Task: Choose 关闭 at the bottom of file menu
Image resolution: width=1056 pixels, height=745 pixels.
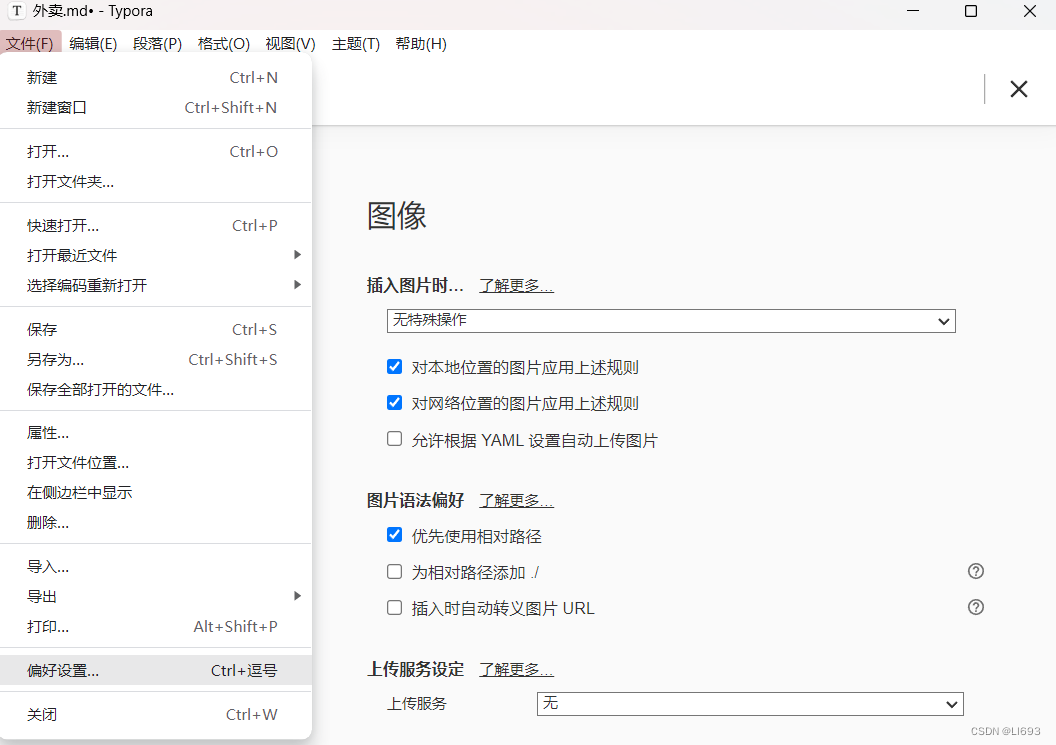Action: click(156, 715)
